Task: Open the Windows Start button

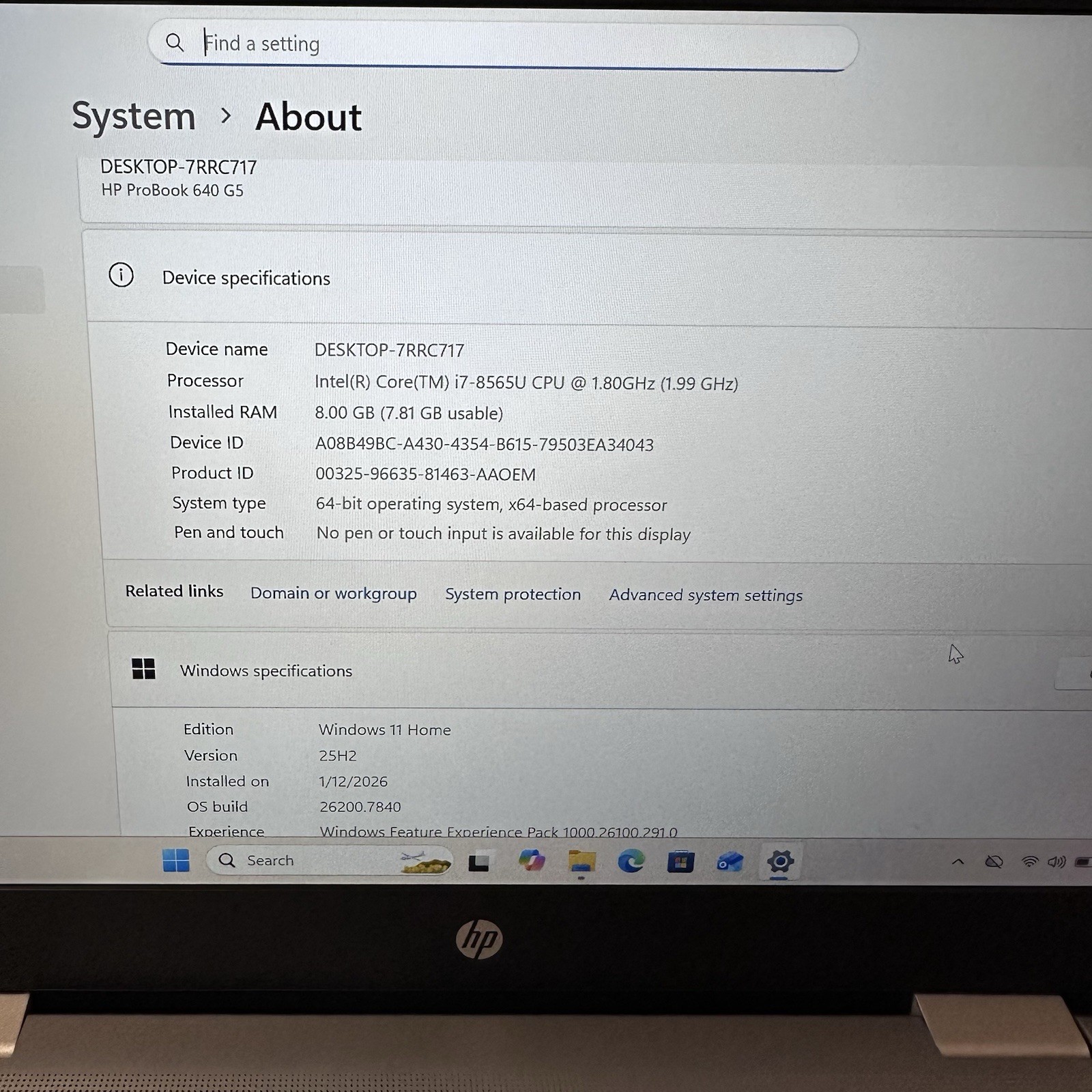Action: pyautogui.click(x=176, y=860)
